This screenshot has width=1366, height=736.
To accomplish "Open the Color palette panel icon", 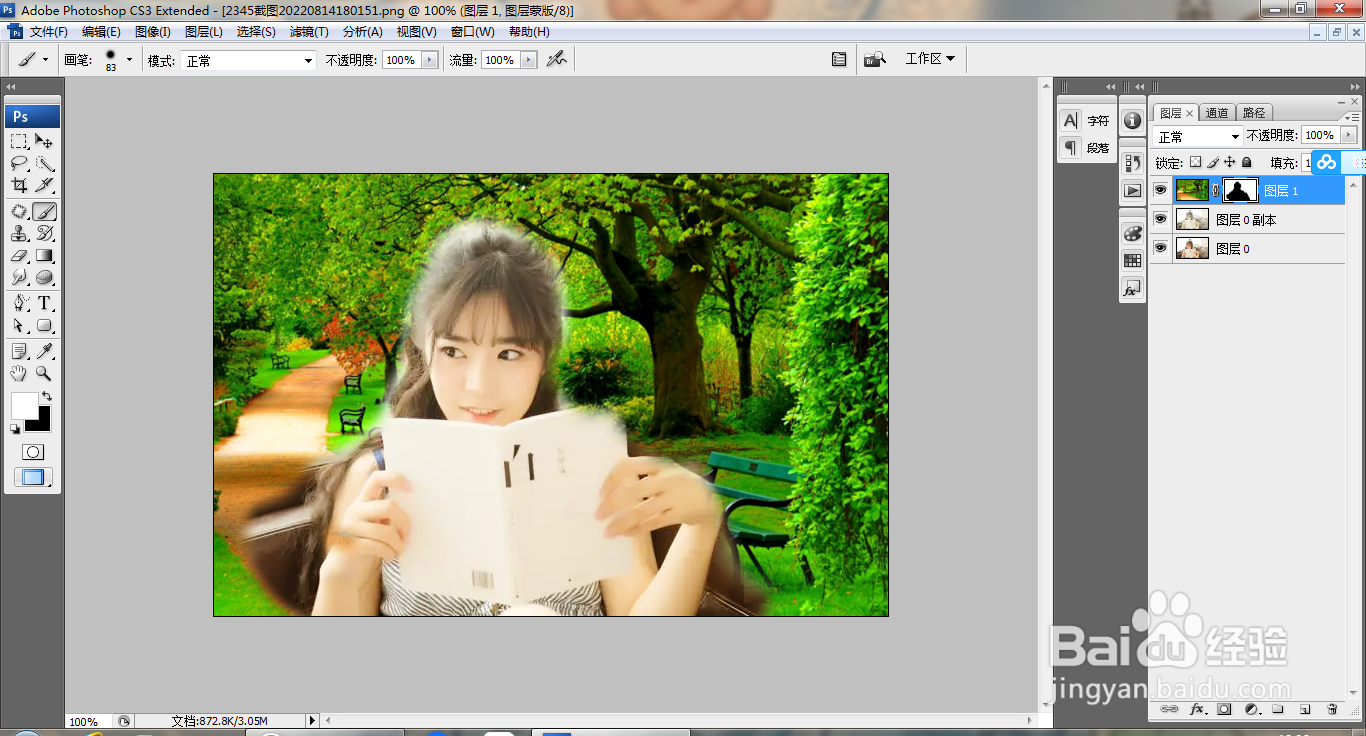I will tap(1132, 233).
